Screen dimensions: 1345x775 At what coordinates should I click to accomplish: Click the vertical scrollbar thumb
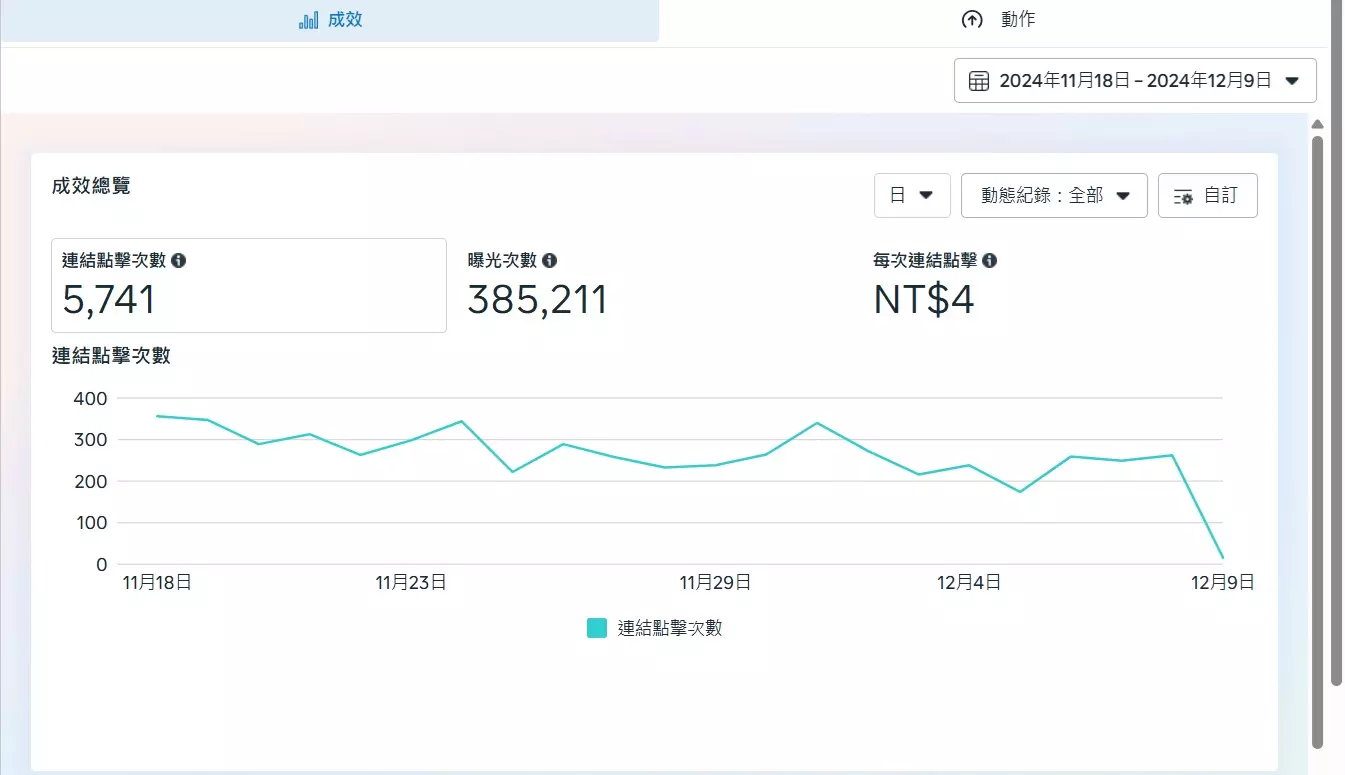(1317, 440)
